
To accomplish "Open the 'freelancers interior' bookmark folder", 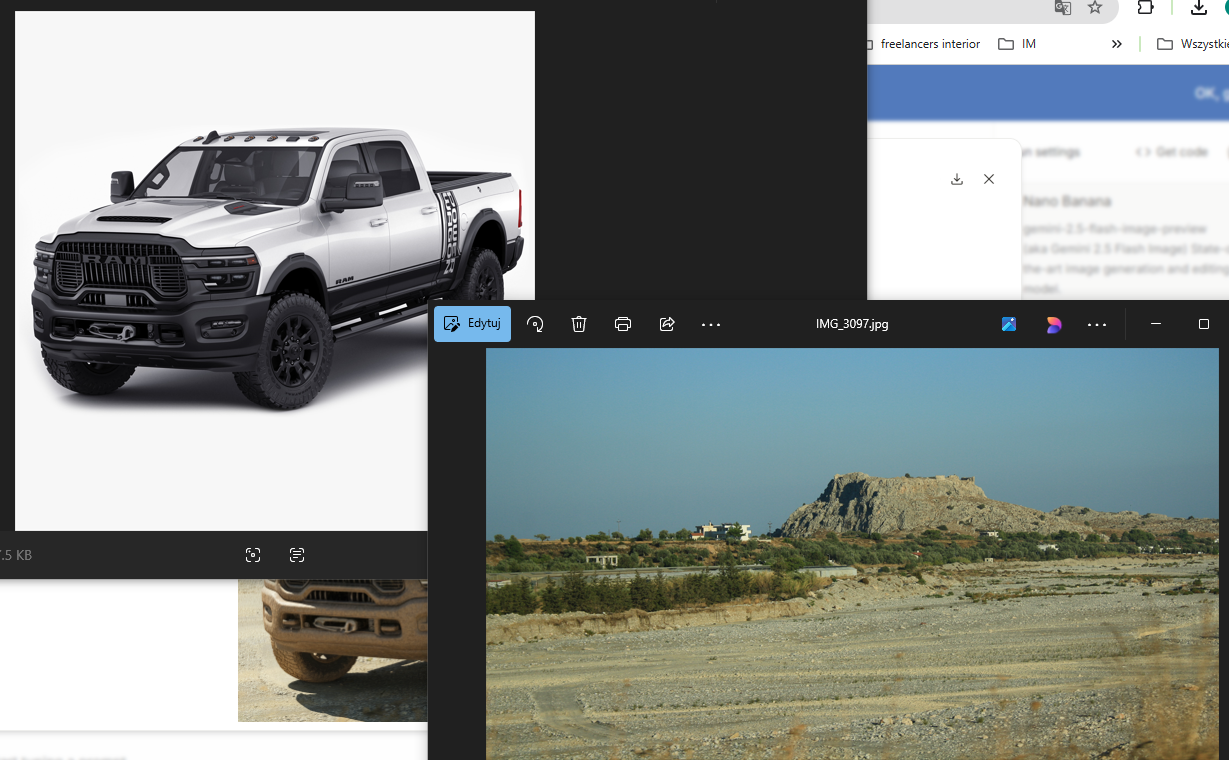I will click(924, 44).
